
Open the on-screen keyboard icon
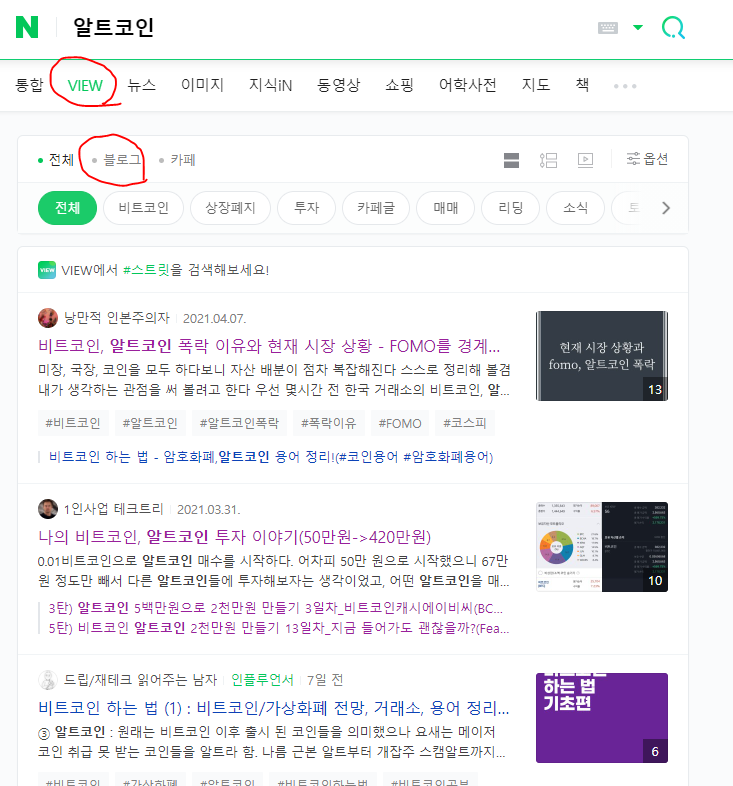pos(608,28)
